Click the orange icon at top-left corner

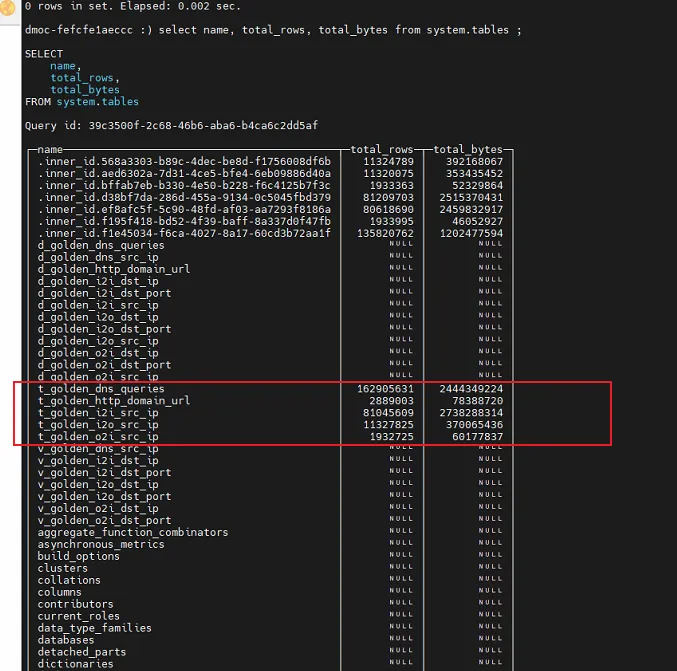(7, 7)
